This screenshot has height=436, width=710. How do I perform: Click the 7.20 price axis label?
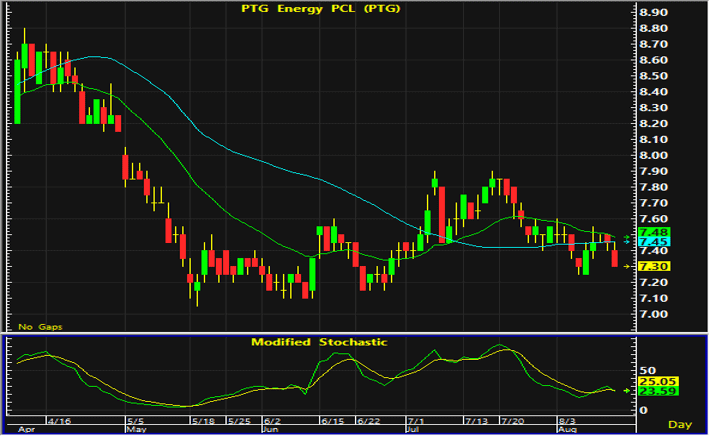pos(653,283)
